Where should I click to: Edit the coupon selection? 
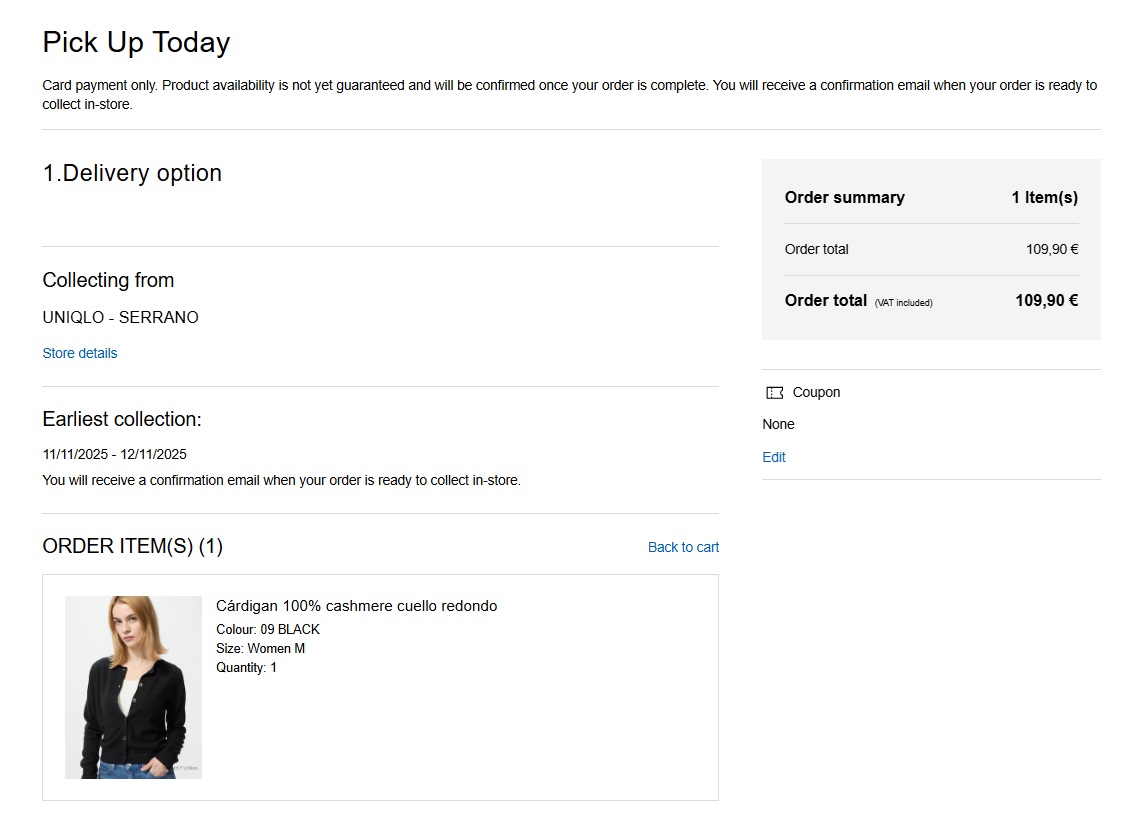[x=774, y=457]
